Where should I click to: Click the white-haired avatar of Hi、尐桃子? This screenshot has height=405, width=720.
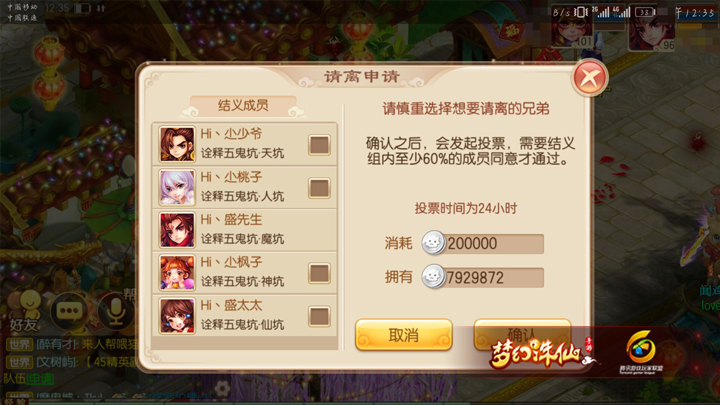(x=177, y=187)
